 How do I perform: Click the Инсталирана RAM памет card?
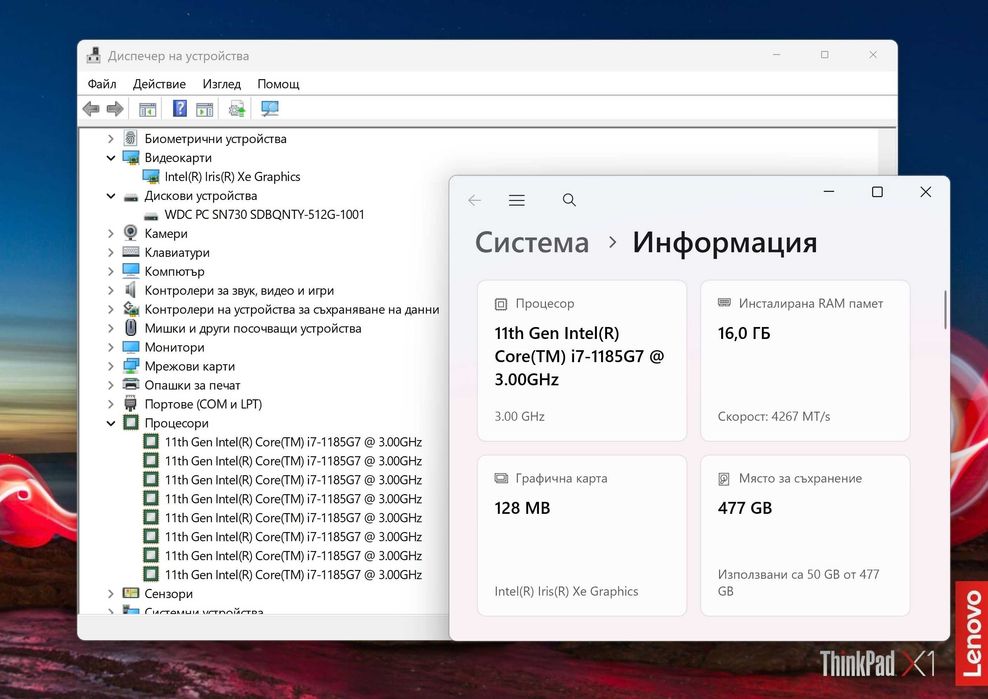pos(805,361)
